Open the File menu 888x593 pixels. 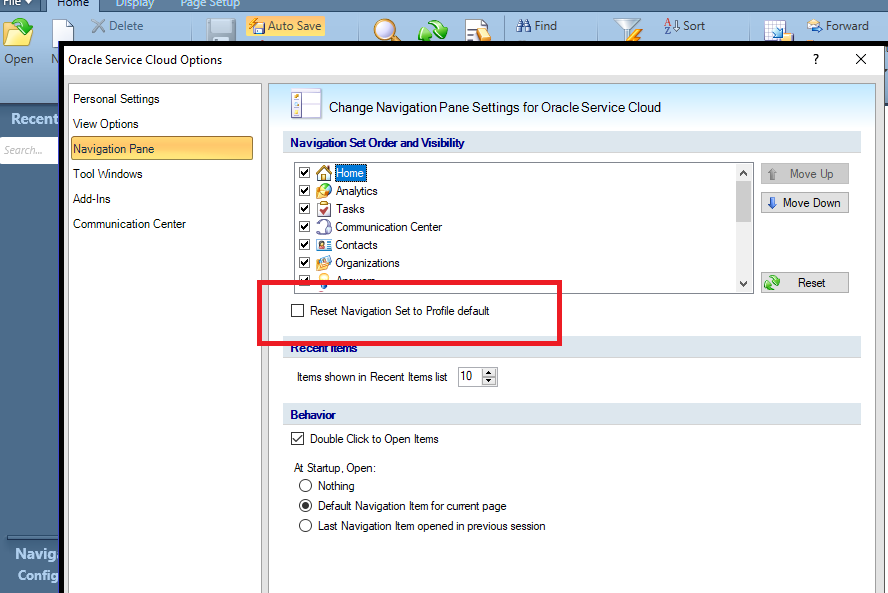click(18, 3)
